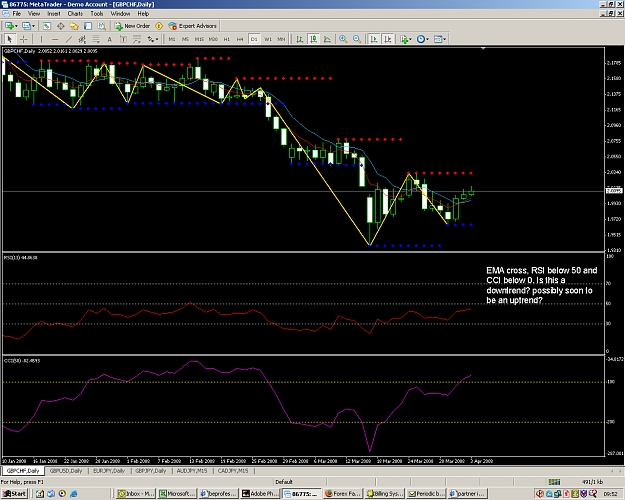Switch to line chart display
Image resolution: width=625 pixels, height=500 pixels.
tap(327, 39)
